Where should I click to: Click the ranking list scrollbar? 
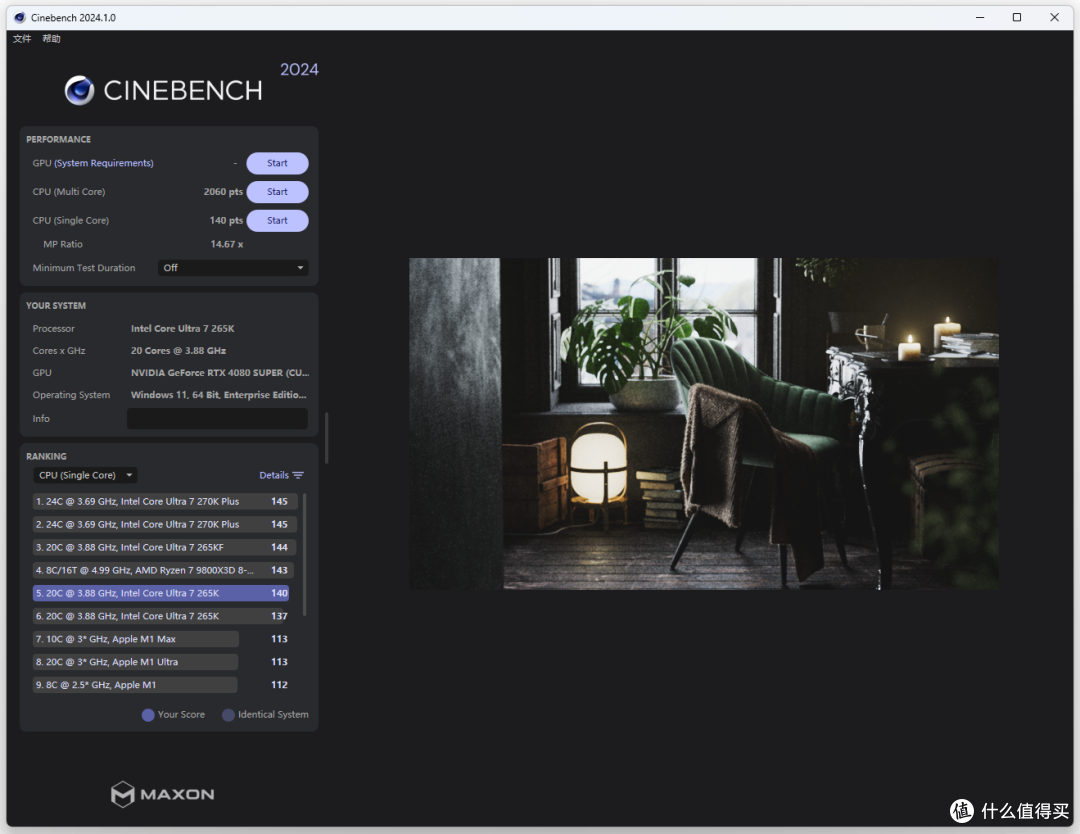pyautogui.click(x=304, y=554)
